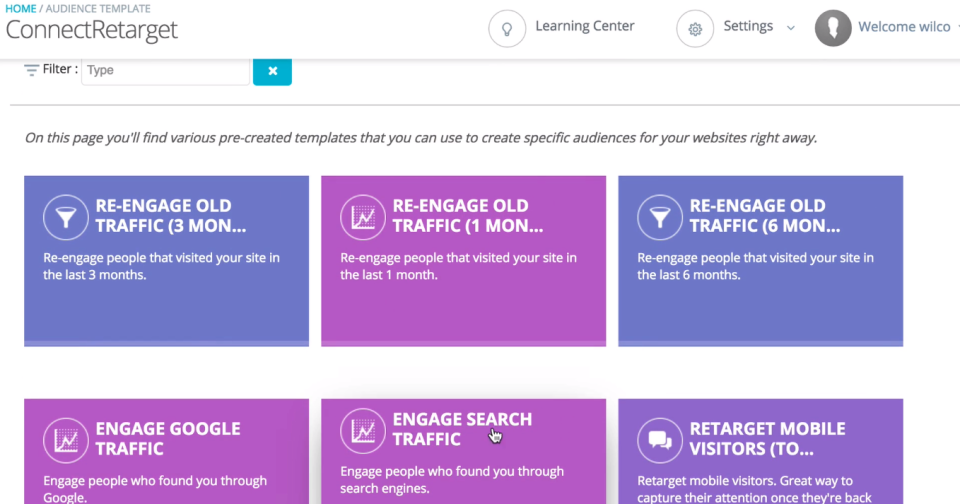Select Re-engage Old Traffic 3 months template title
The height and width of the screenshot is (504, 960).
click(x=171, y=215)
